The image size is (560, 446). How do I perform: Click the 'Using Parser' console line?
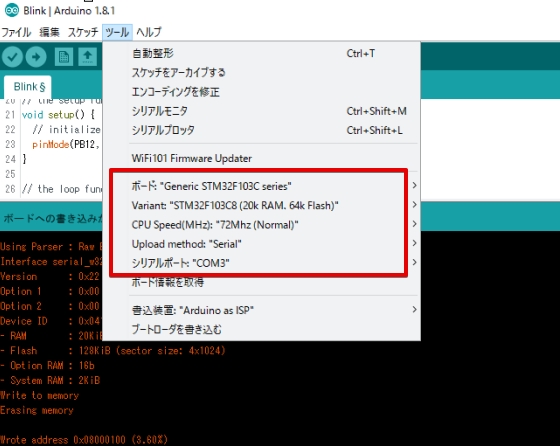(51, 247)
